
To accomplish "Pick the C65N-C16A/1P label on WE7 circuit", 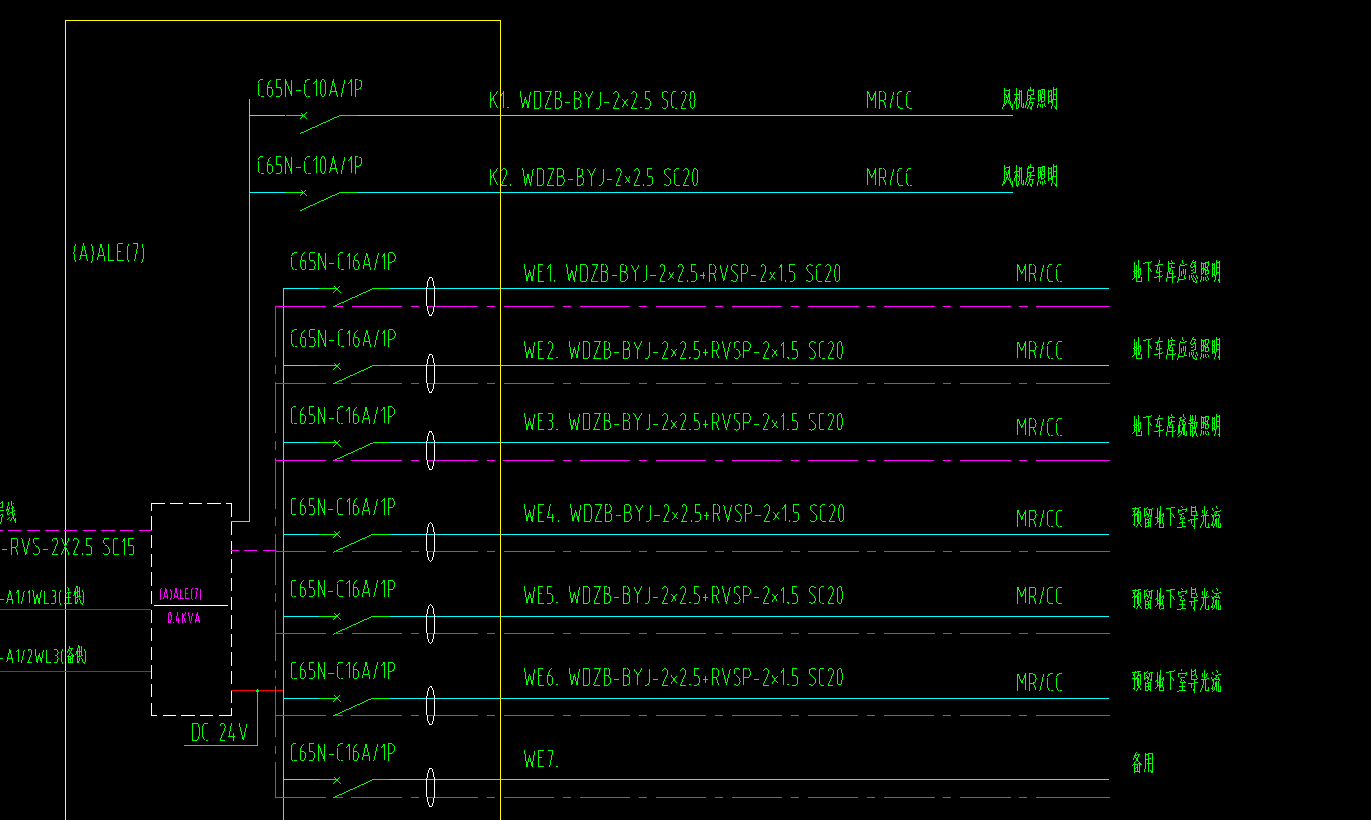I will [x=343, y=752].
